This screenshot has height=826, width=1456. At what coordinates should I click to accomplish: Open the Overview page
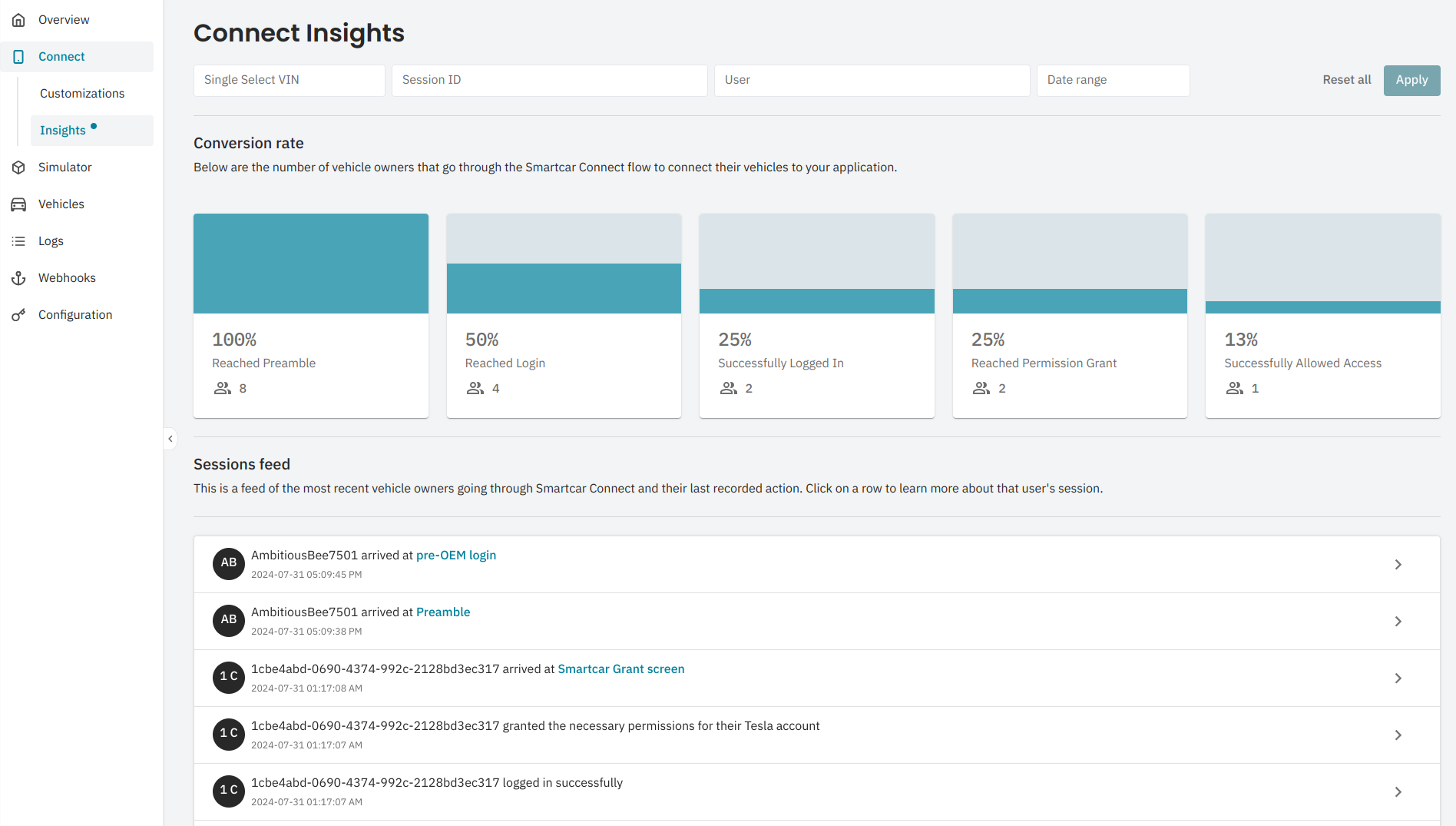[x=77, y=20]
